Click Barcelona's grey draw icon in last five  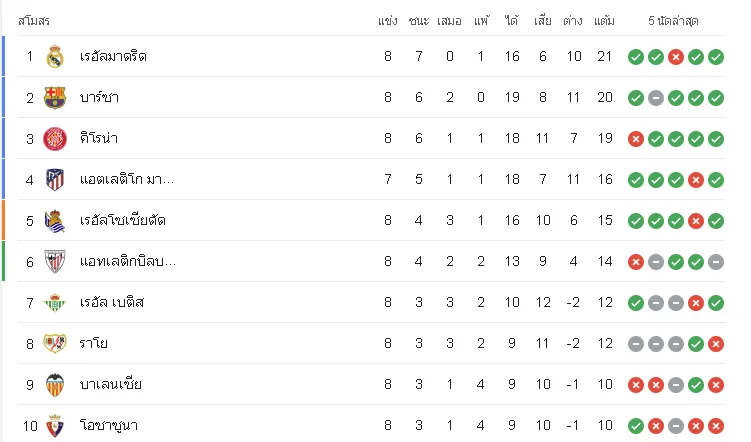(656, 98)
